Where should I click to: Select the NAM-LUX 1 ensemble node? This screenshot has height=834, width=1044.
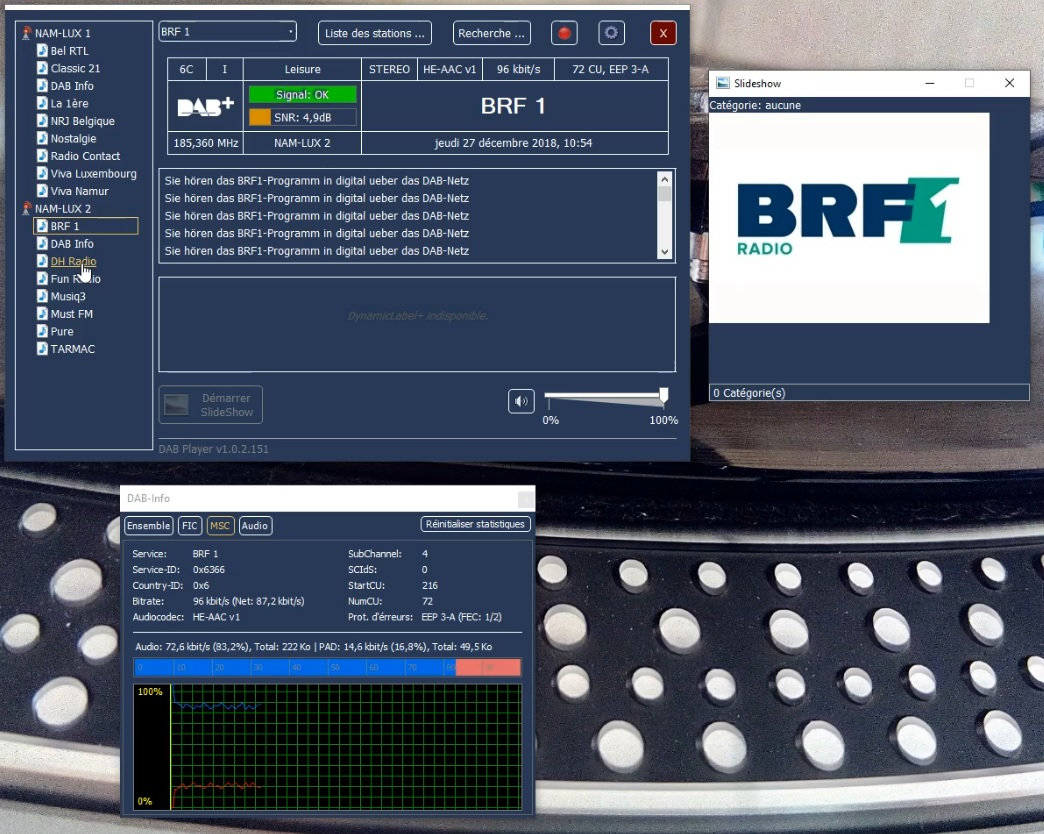point(63,33)
